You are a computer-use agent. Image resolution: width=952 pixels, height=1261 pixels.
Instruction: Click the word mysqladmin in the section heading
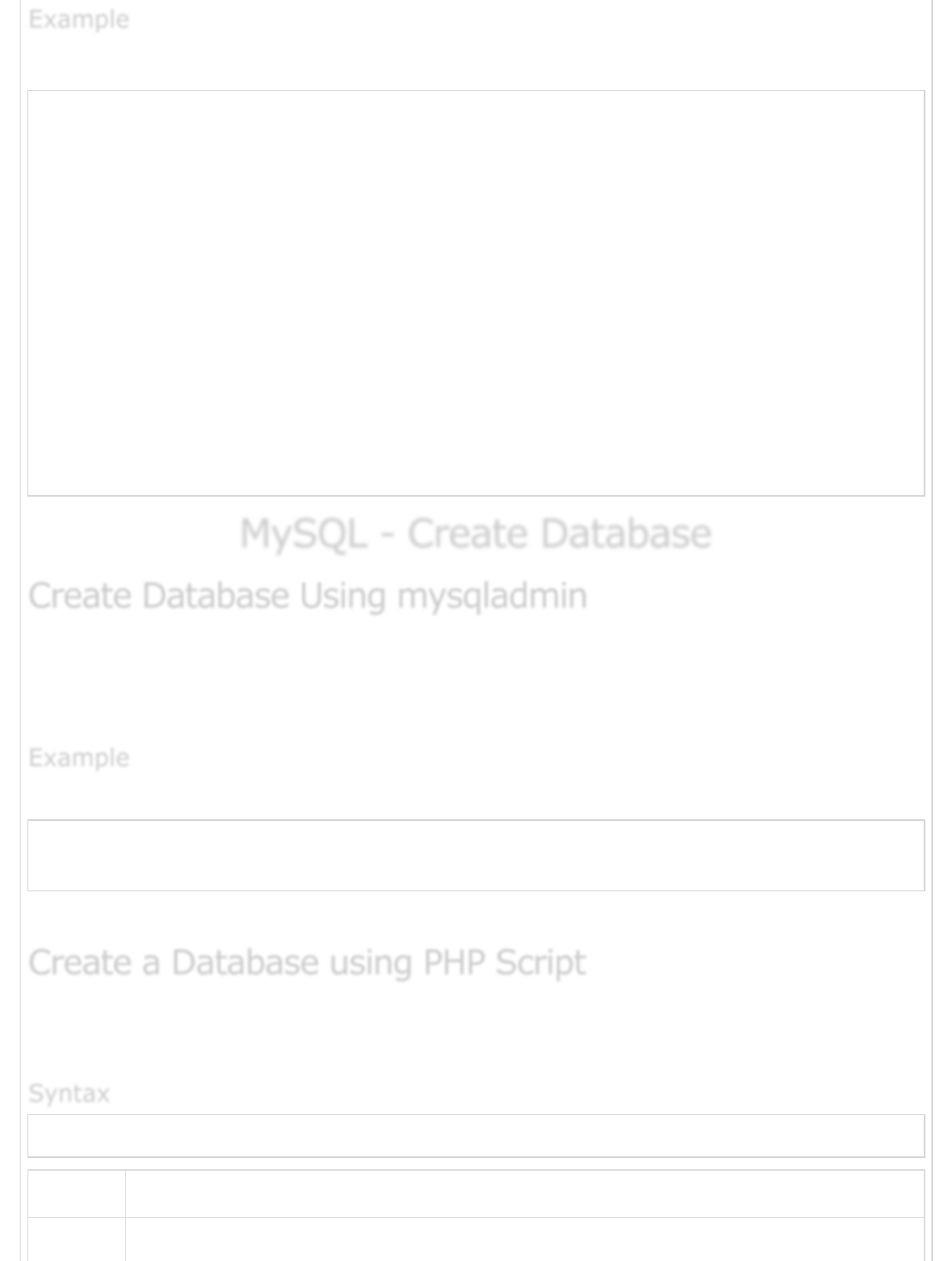[491, 596]
